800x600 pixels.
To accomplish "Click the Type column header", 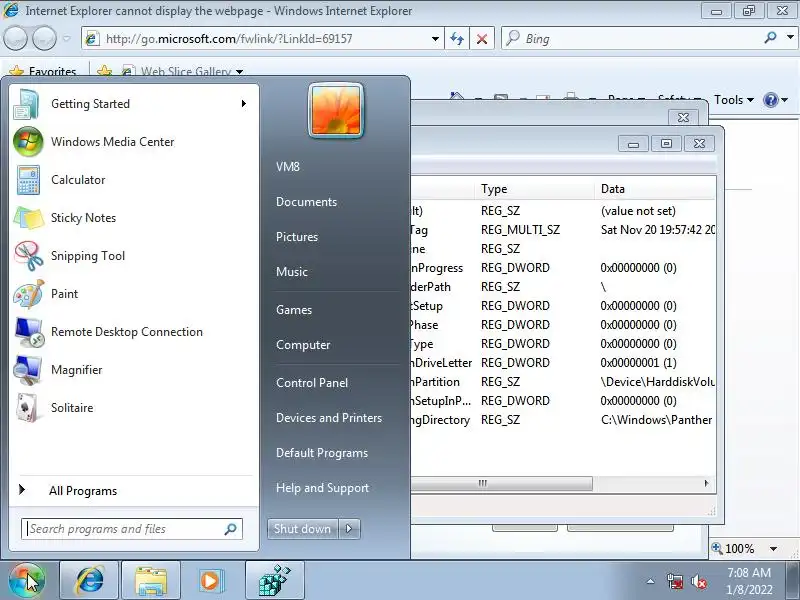I will [535, 189].
